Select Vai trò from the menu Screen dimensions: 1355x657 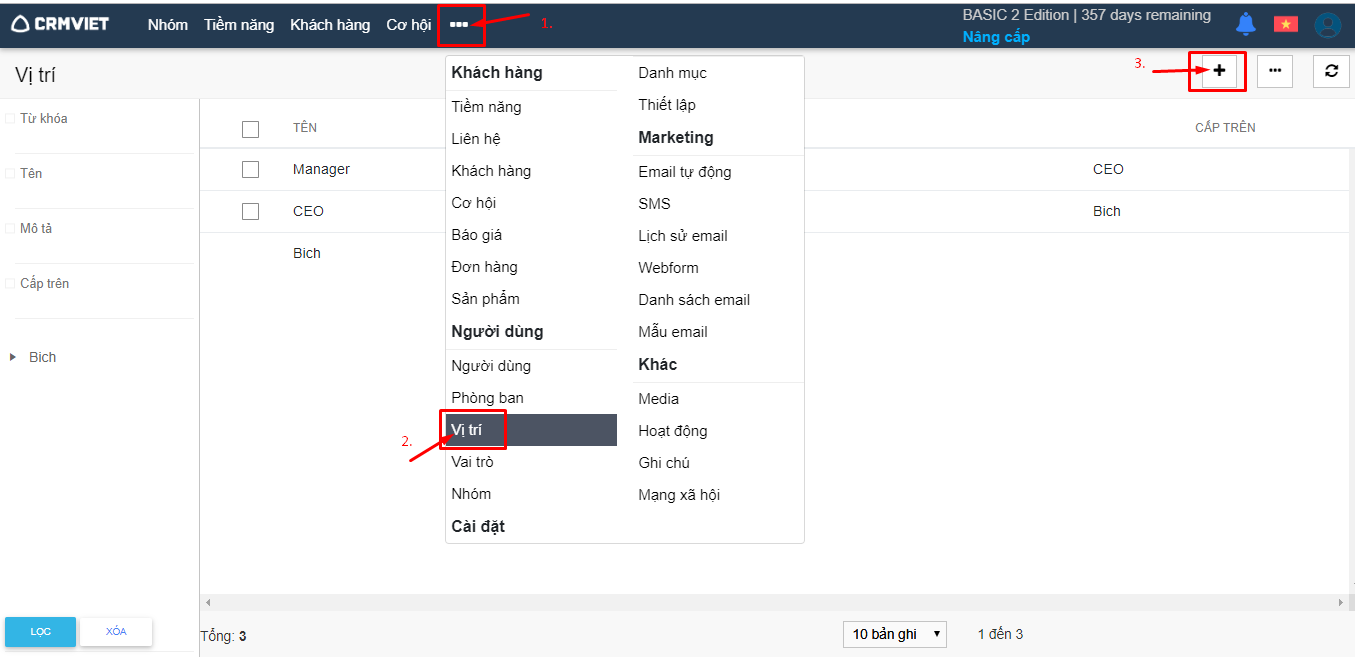point(472,462)
